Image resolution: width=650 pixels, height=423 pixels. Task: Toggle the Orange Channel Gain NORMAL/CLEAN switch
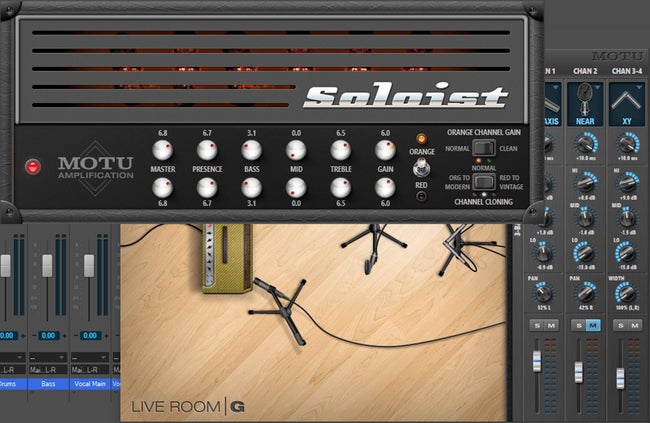[x=484, y=148]
